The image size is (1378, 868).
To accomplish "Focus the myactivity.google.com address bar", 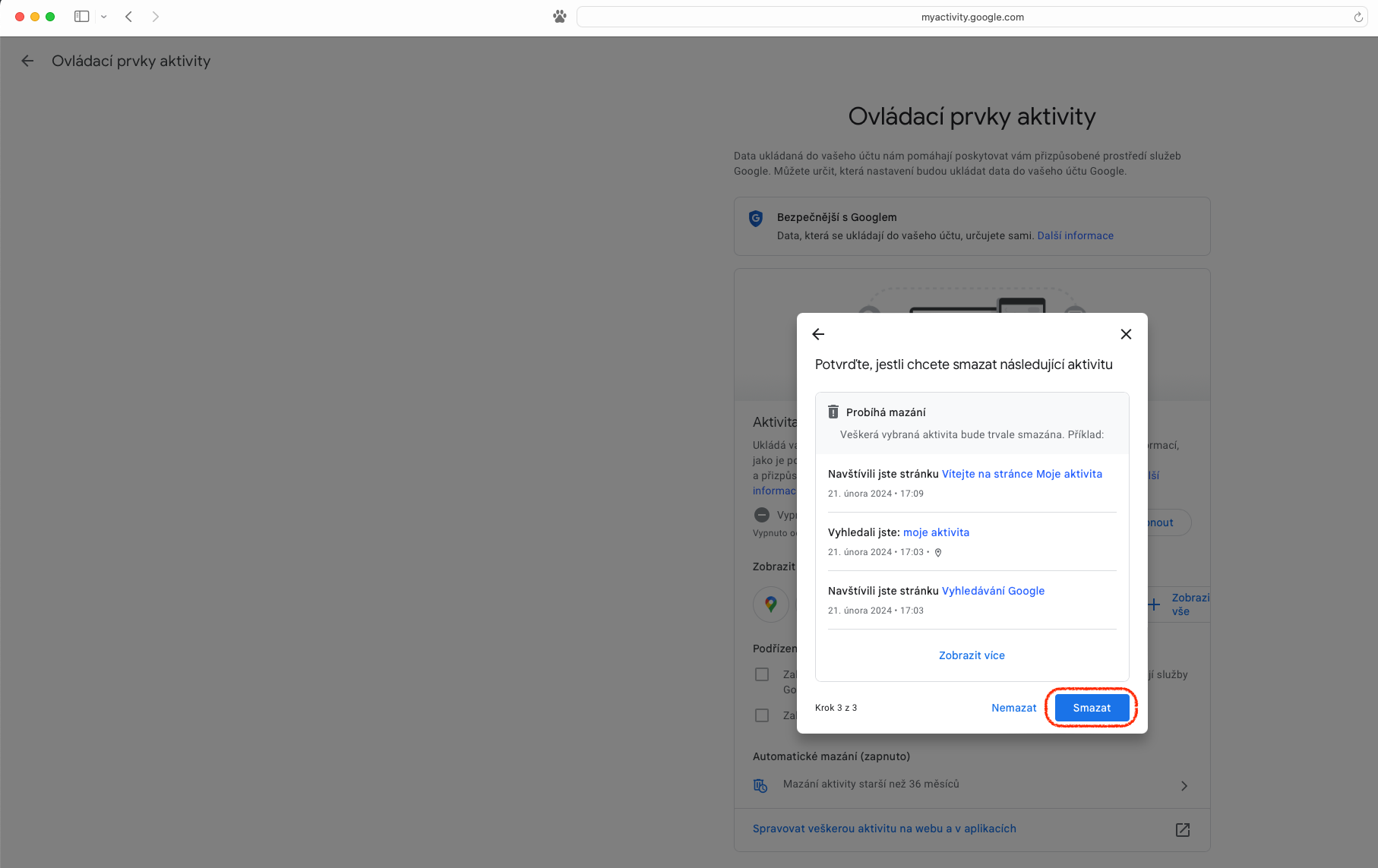I will [972, 17].
